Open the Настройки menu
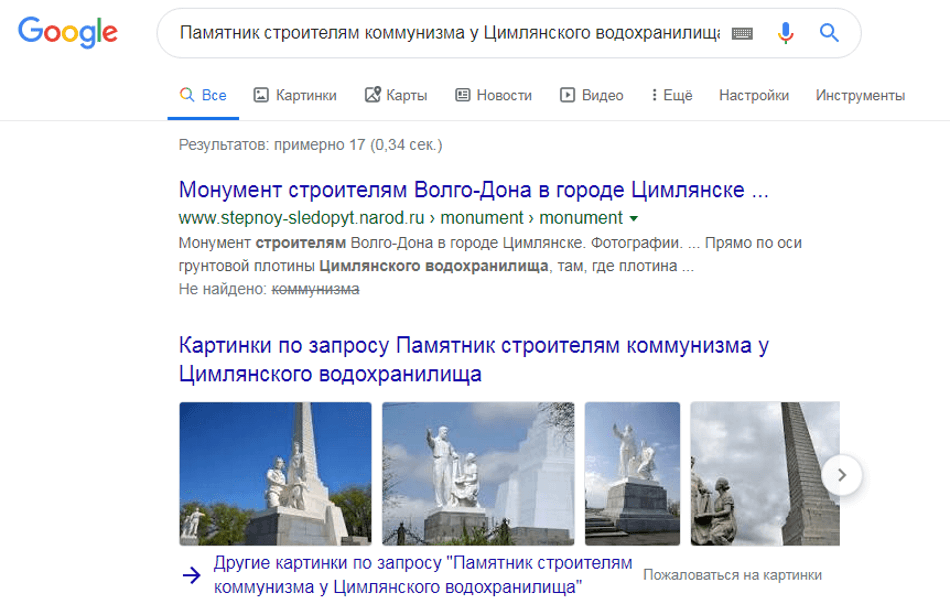This screenshot has width=950, height=615. (754, 95)
